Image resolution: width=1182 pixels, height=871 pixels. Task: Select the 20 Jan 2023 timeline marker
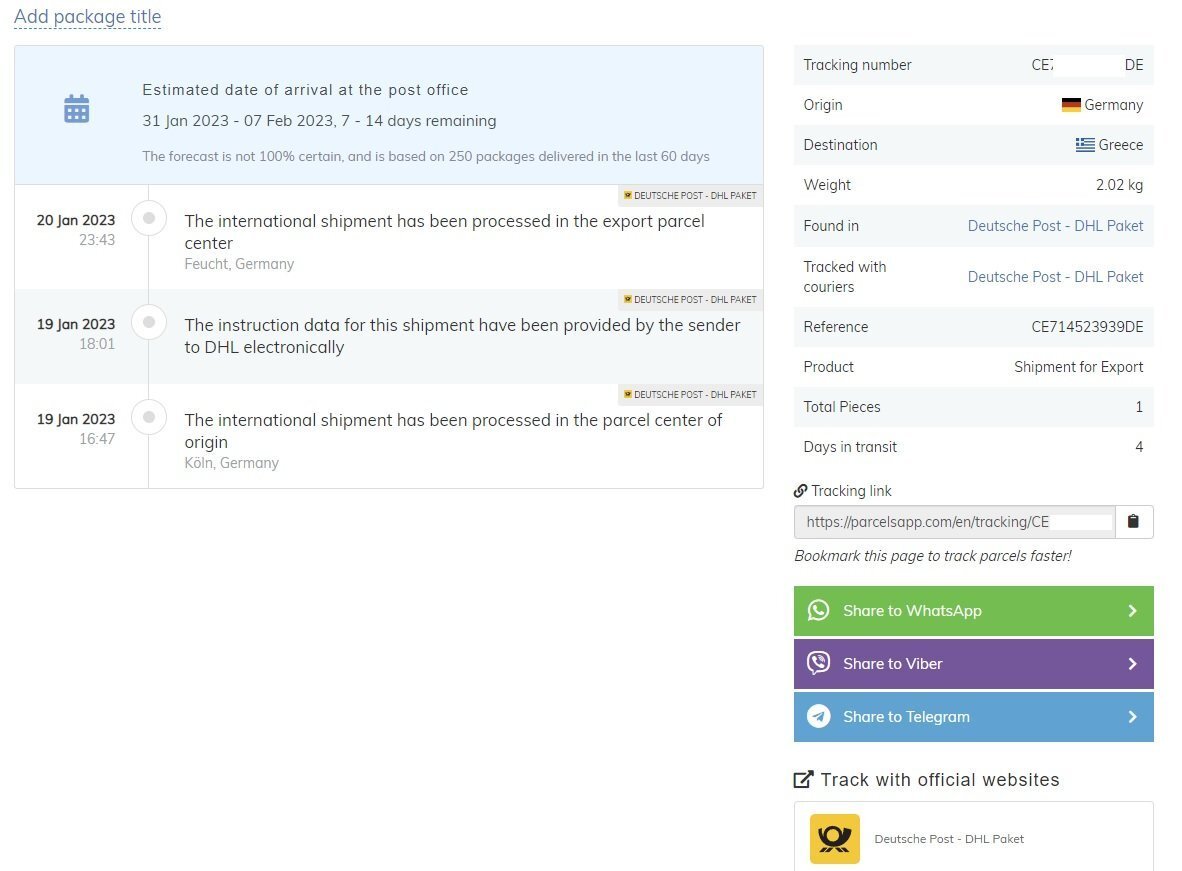pyautogui.click(x=149, y=218)
